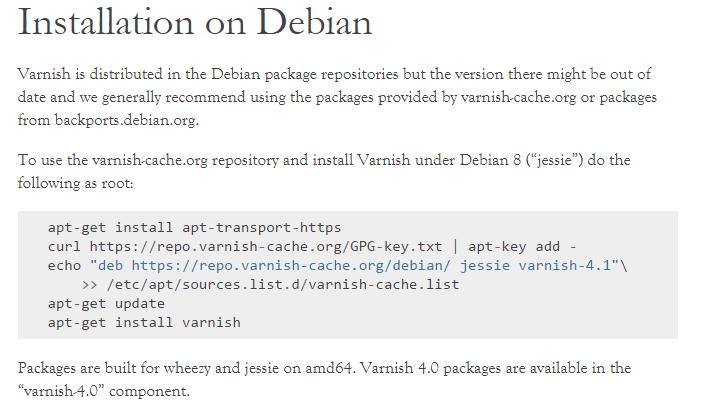The width and height of the screenshot is (713, 401).
Task: Click the "apt-get install varnish" code line
Action: tap(144, 322)
